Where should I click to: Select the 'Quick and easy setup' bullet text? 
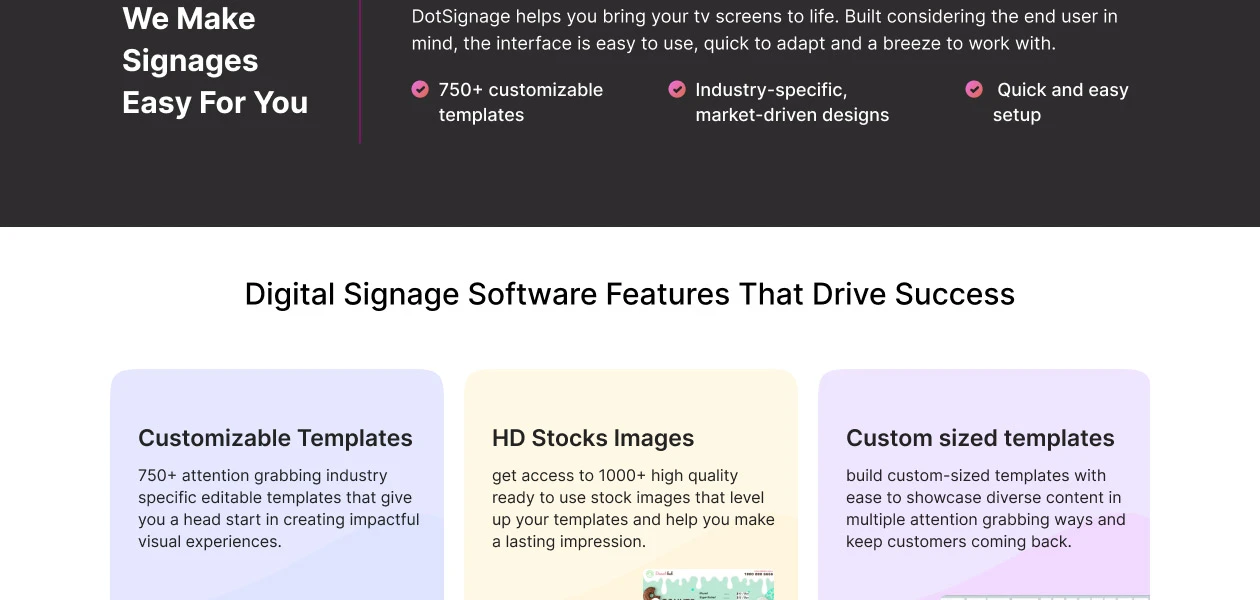pos(1060,102)
